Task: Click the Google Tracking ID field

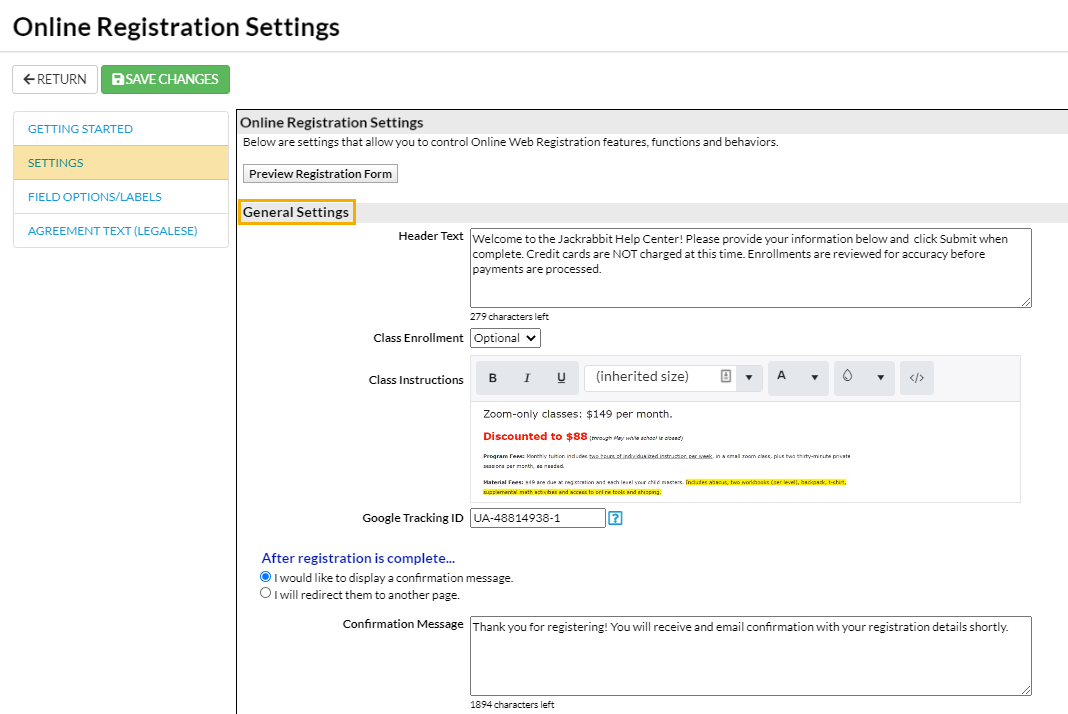Action: tap(537, 518)
